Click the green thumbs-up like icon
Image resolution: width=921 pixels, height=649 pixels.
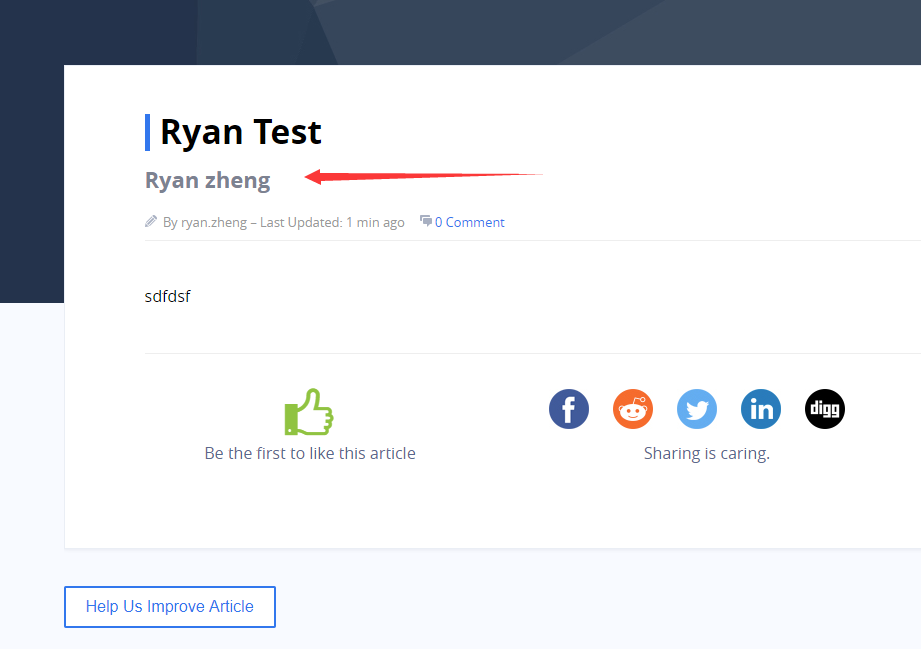point(309,412)
